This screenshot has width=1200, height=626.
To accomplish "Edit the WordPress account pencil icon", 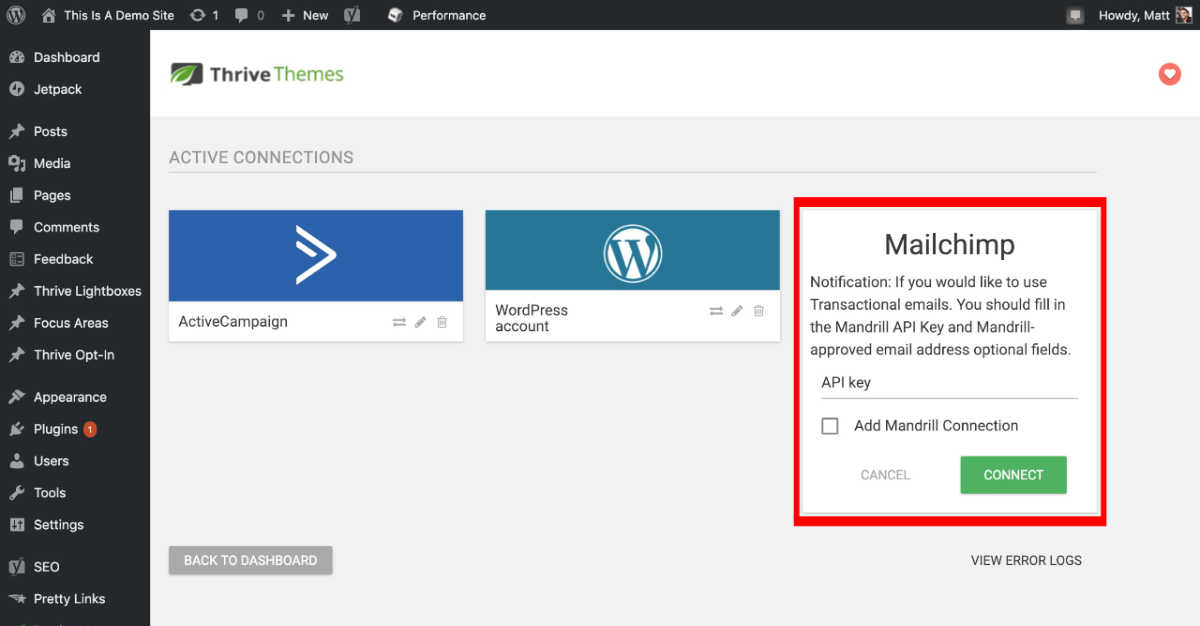I will pyautogui.click(x=737, y=311).
